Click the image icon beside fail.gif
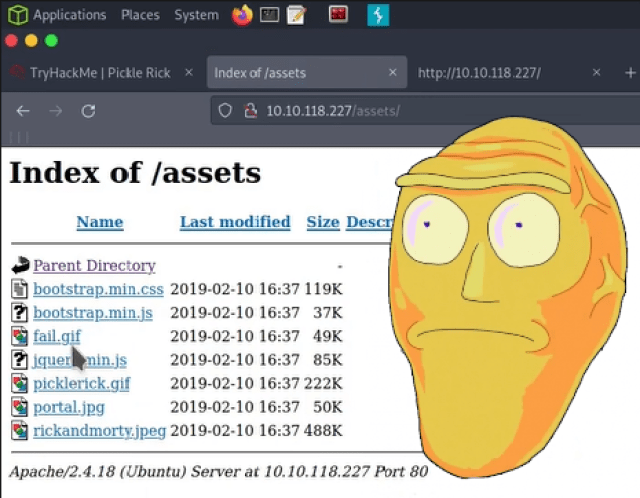Viewport: 640px width, 498px height. tap(19, 336)
